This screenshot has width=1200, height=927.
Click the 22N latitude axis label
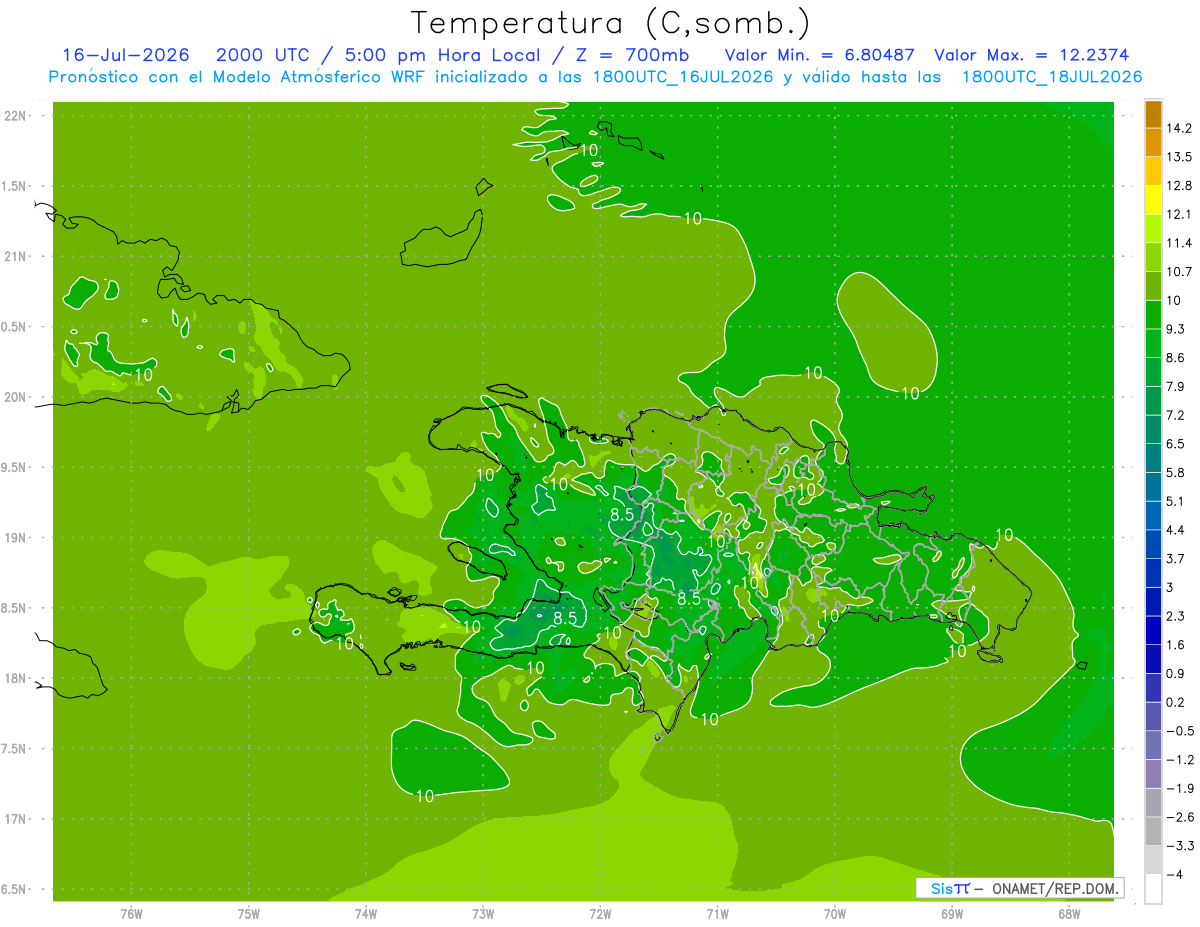tap(17, 115)
